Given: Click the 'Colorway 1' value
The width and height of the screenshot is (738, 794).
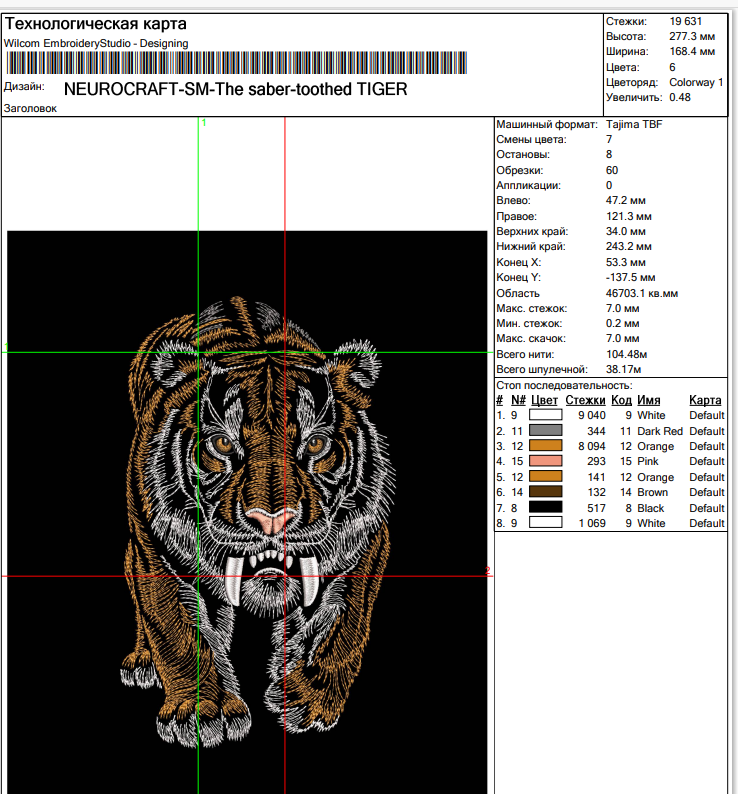Looking at the screenshot, I should (696, 82).
